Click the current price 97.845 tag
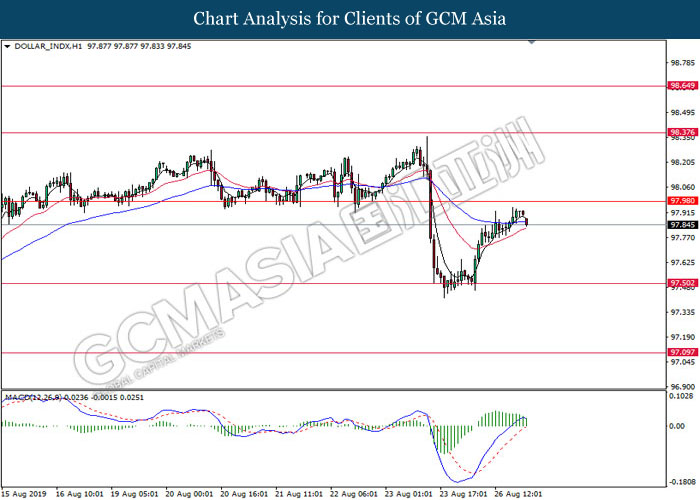 [682, 225]
